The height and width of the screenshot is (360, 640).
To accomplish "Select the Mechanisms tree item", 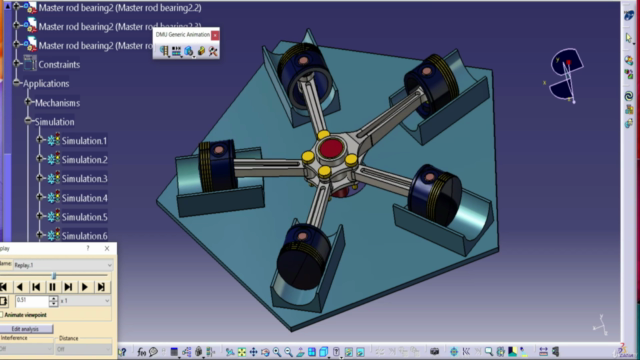I will 57,103.
